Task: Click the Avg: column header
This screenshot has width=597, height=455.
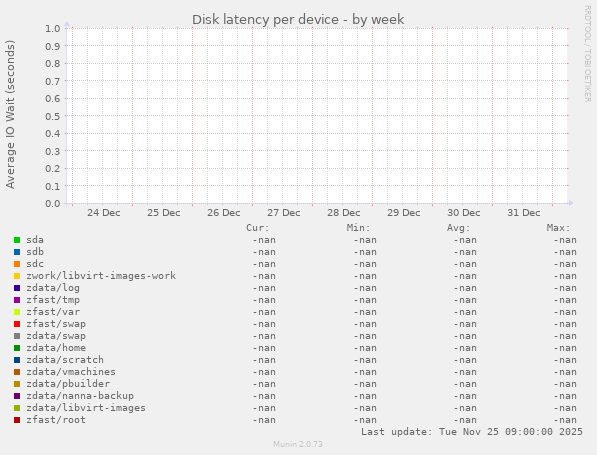Action: pos(458,228)
